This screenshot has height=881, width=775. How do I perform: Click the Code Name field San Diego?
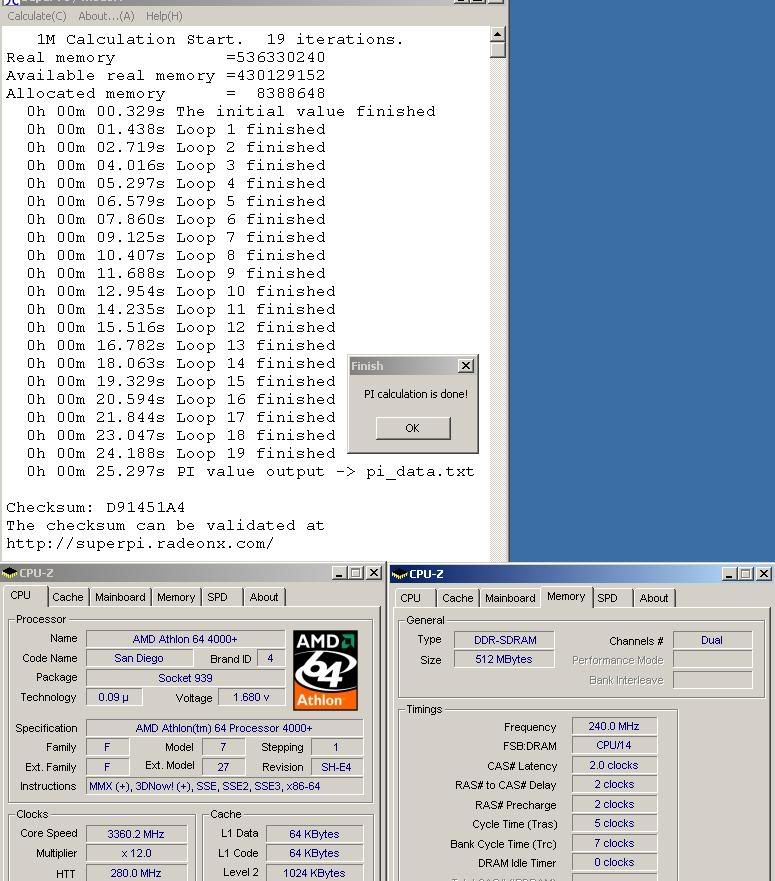(139, 658)
